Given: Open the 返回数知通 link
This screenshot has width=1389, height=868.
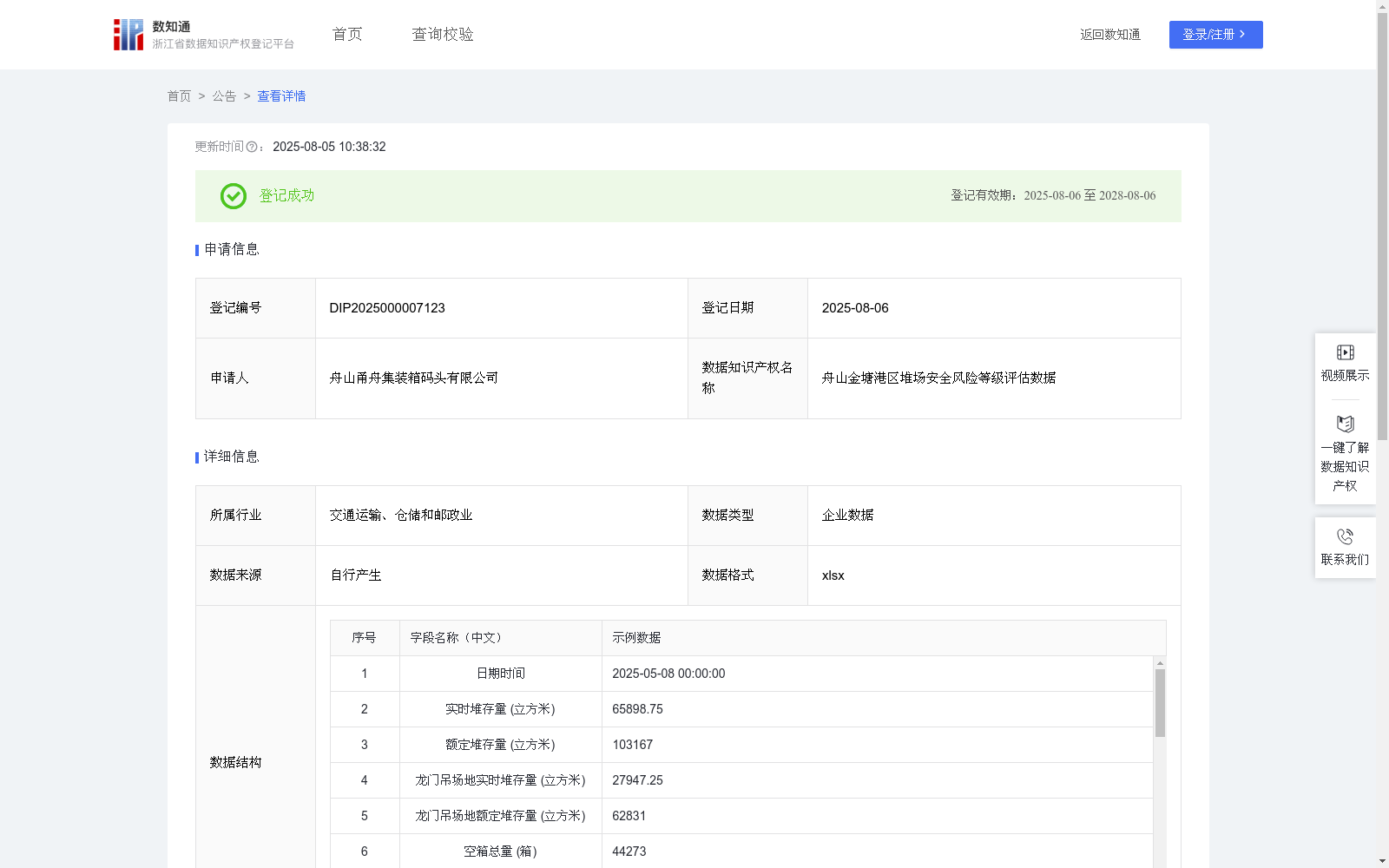Looking at the screenshot, I should pos(1109,35).
